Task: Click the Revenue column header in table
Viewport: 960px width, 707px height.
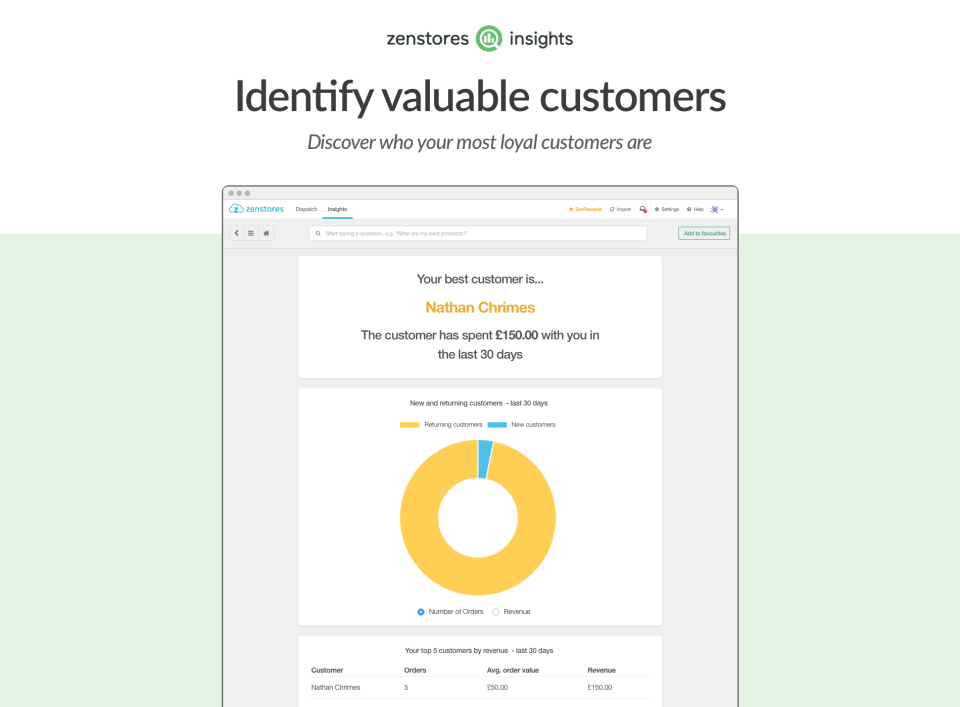Action: (602, 670)
